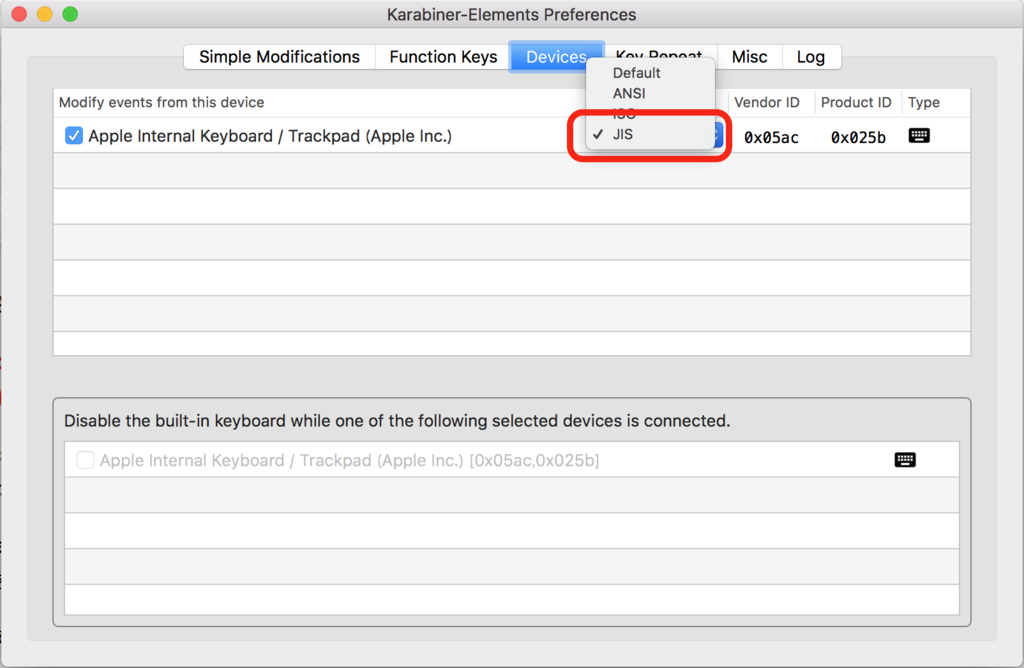Click product ID value 0x025b
Image resolution: width=1024 pixels, height=668 pixels.
(858, 137)
